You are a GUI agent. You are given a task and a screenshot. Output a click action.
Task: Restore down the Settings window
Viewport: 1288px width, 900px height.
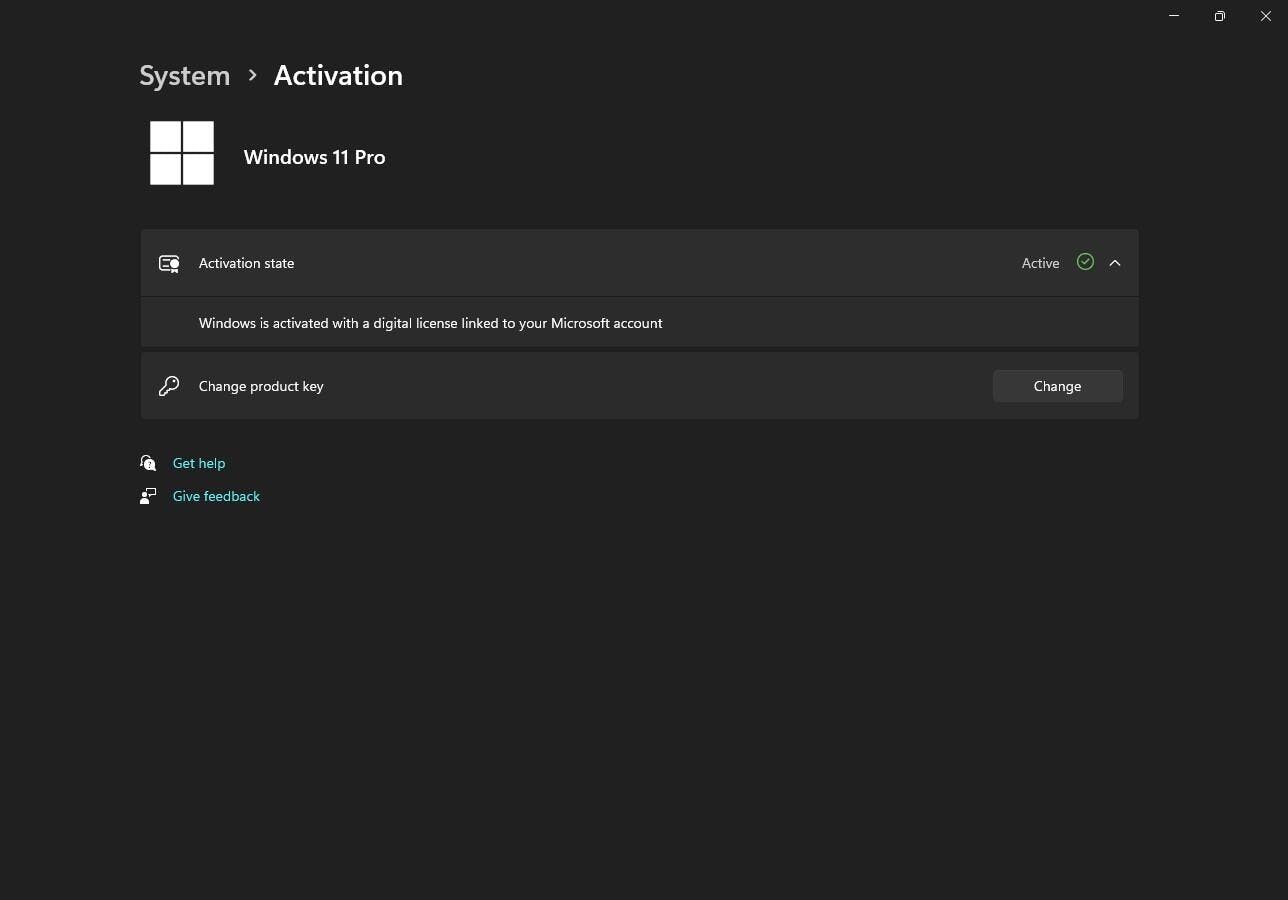pyautogui.click(x=1219, y=16)
